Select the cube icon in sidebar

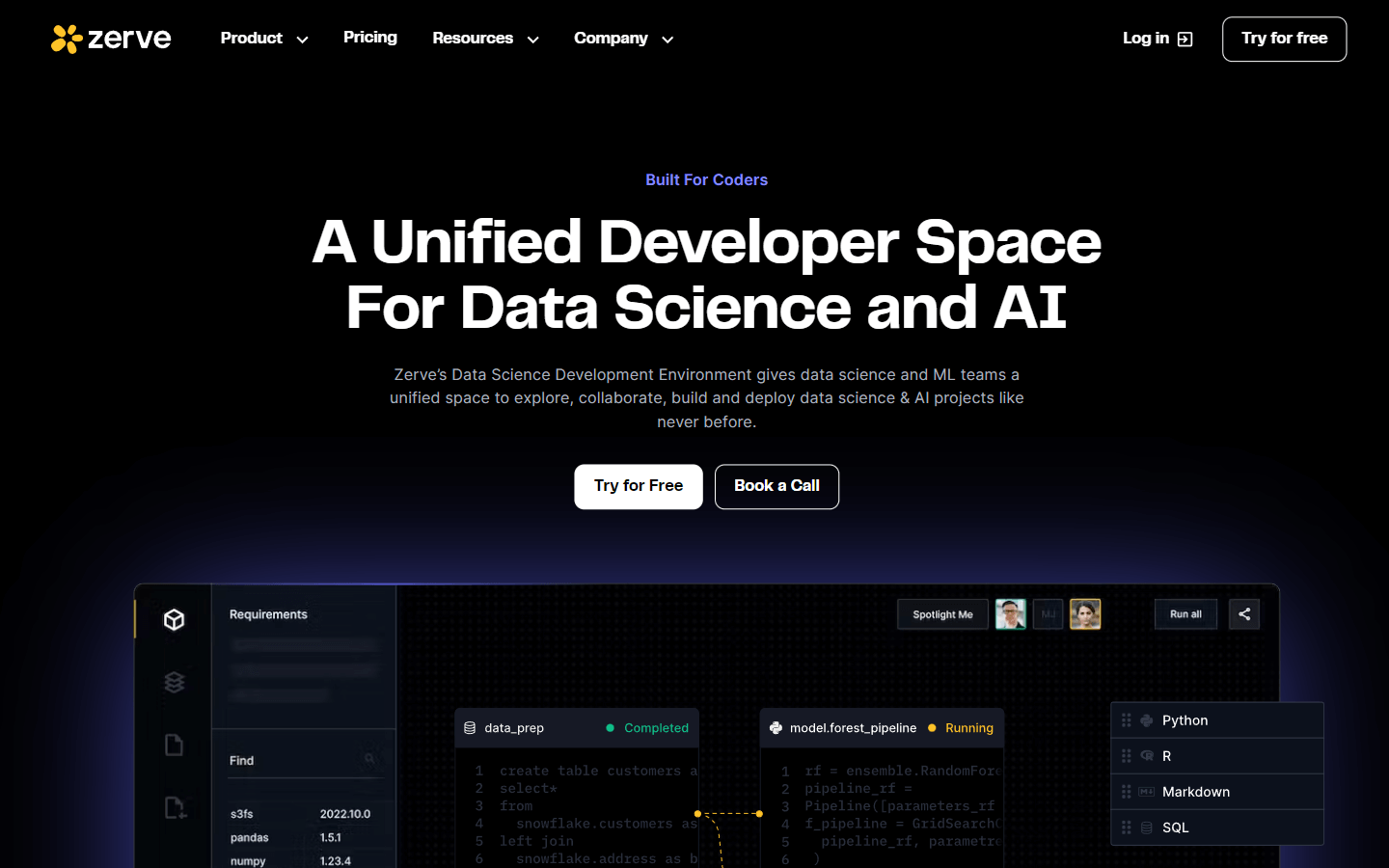tap(174, 619)
